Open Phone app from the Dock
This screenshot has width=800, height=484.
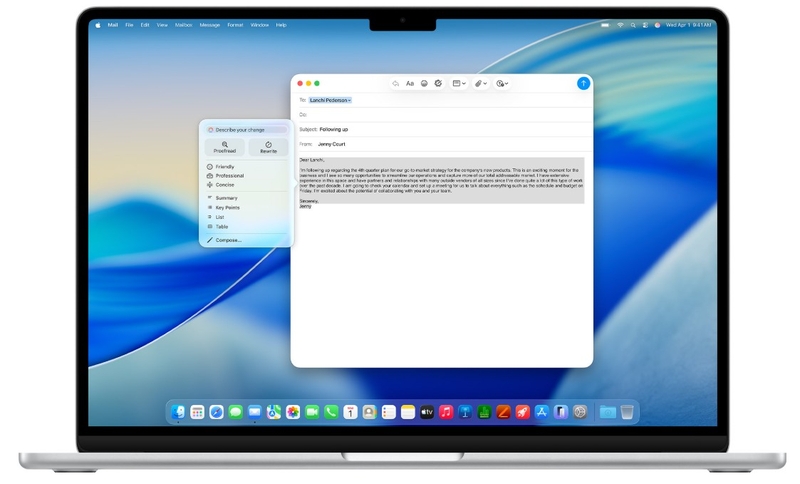tap(331, 412)
